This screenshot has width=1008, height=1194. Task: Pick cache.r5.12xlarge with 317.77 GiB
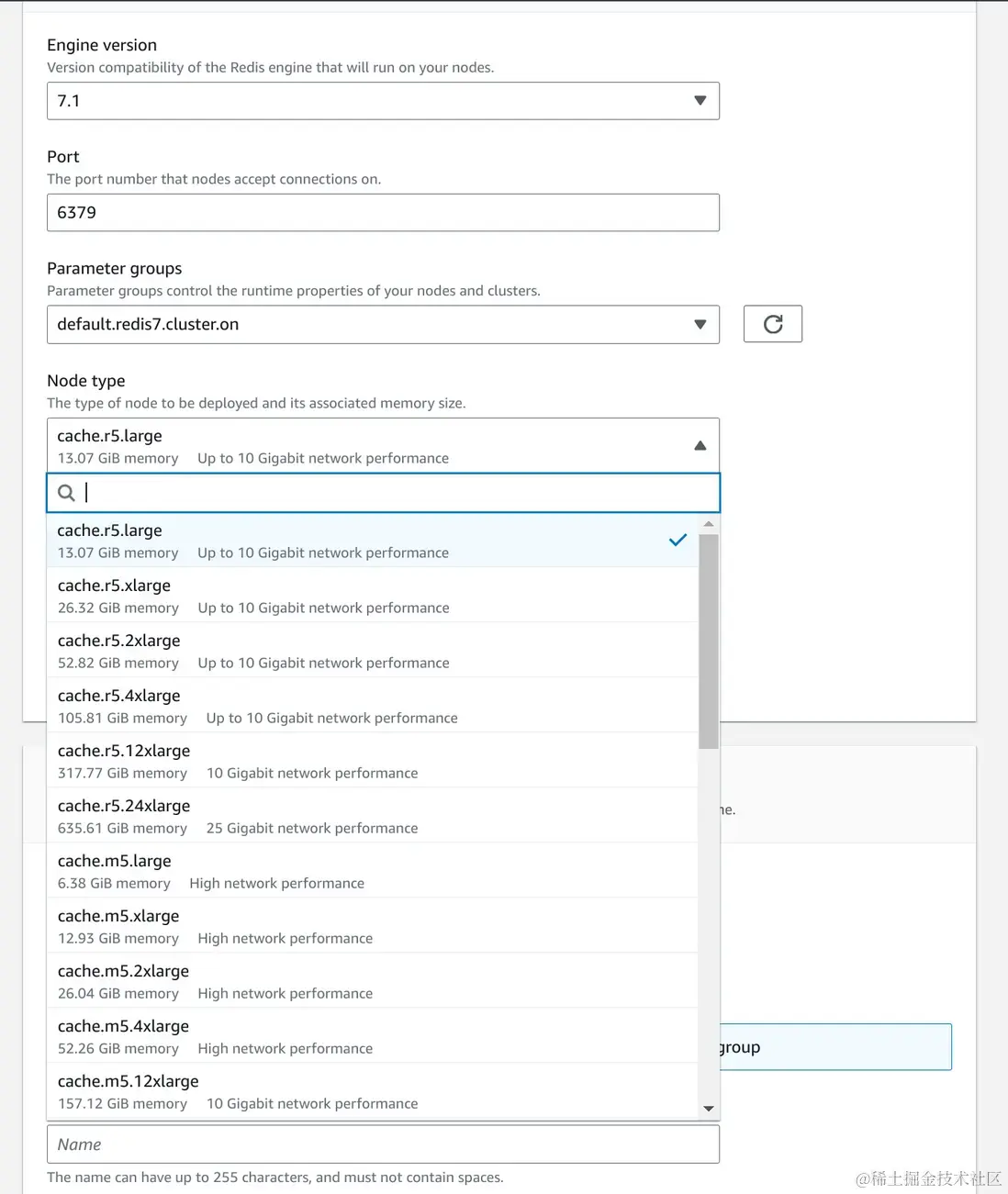point(373,761)
